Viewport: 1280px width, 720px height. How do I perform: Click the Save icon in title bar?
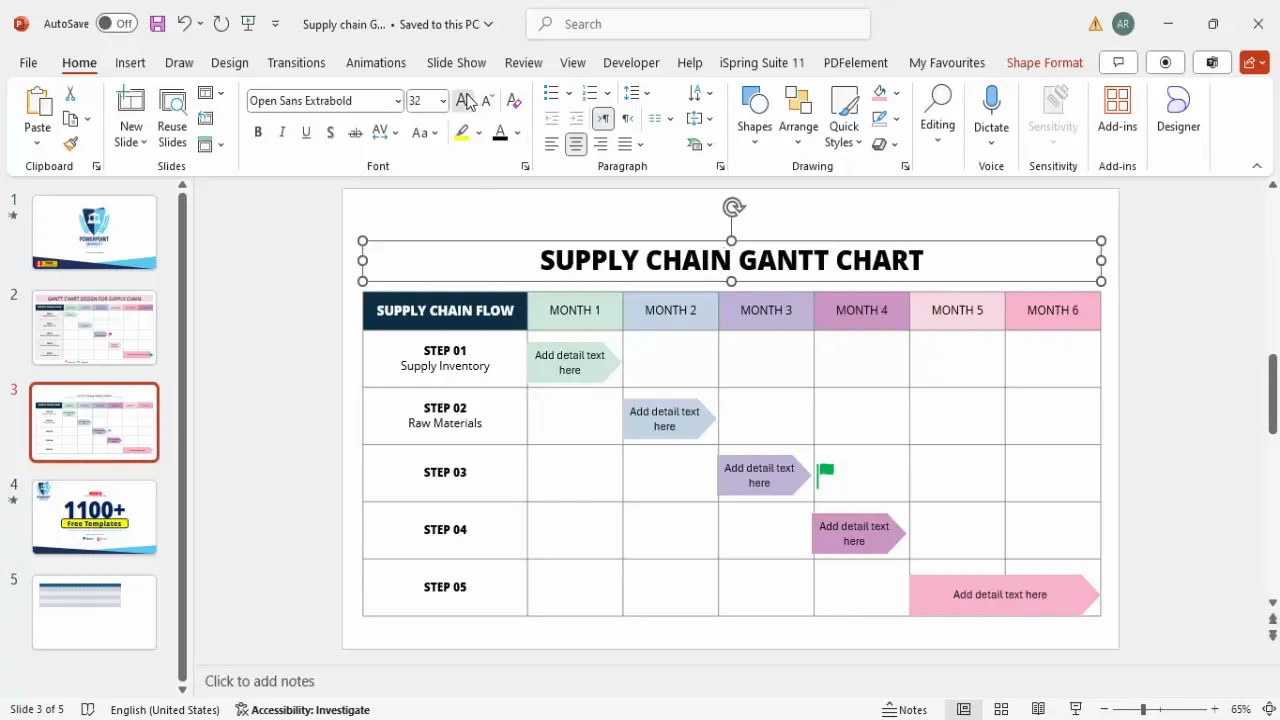[x=157, y=23]
